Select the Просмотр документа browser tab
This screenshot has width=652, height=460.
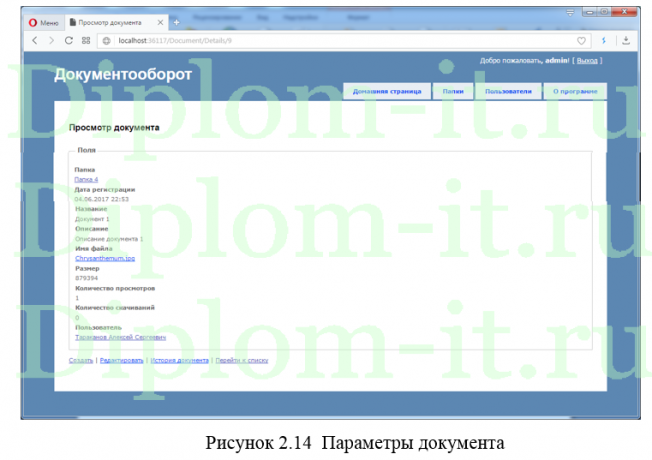(x=110, y=22)
